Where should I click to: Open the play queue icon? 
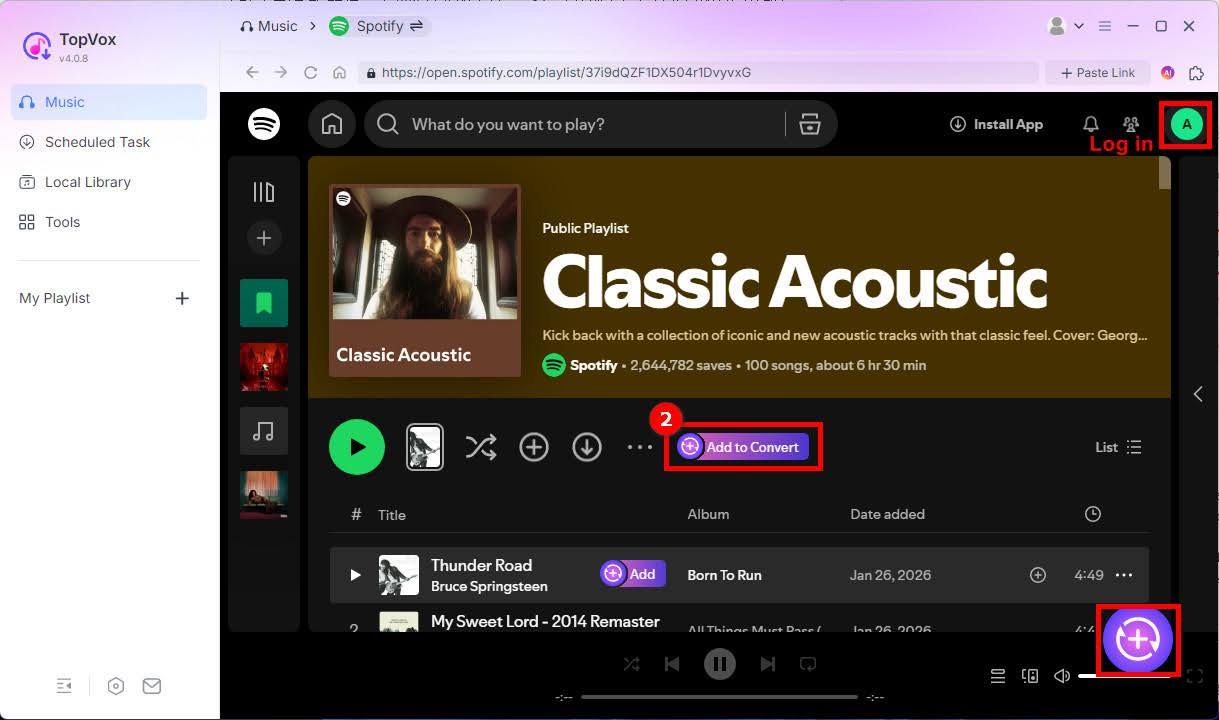pos(997,676)
